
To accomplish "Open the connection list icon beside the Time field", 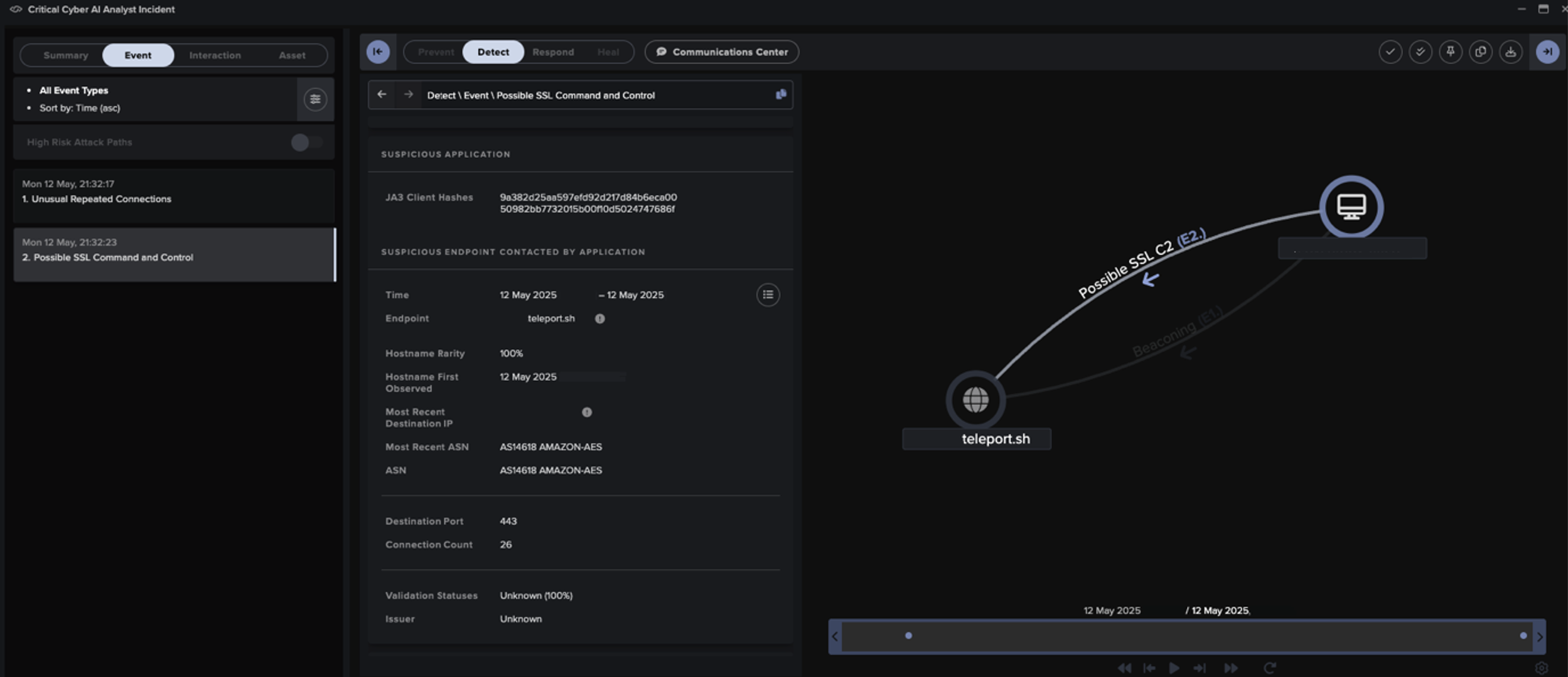I will (767, 295).
